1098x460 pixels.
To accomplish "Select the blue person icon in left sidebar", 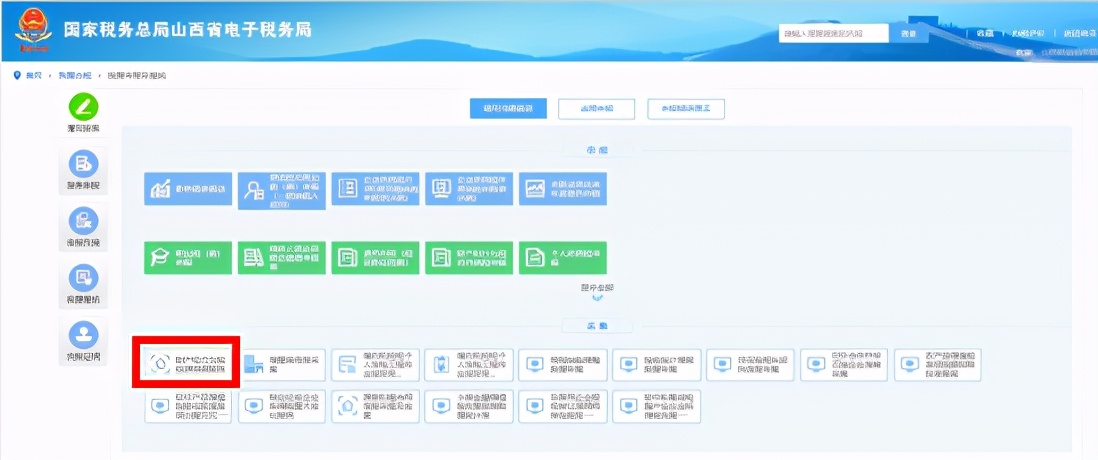I will pos(84,336).
